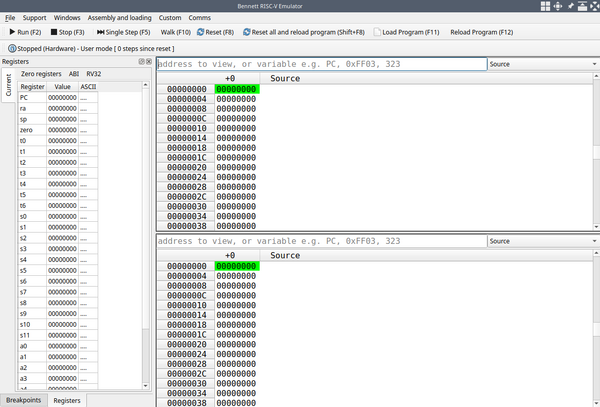Screen dimensions: 600x407
Task: Click the upper memory address input field
Action: (x=320, y=64)
